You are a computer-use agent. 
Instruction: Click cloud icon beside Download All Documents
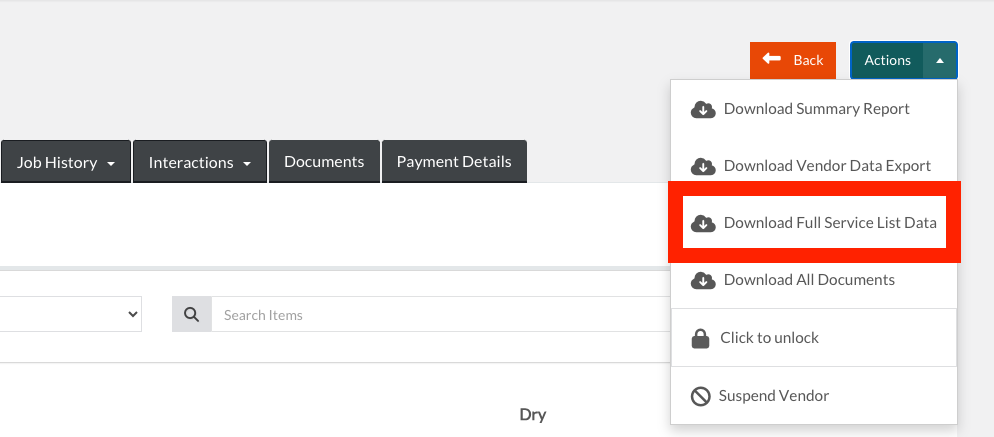(703, 280)
